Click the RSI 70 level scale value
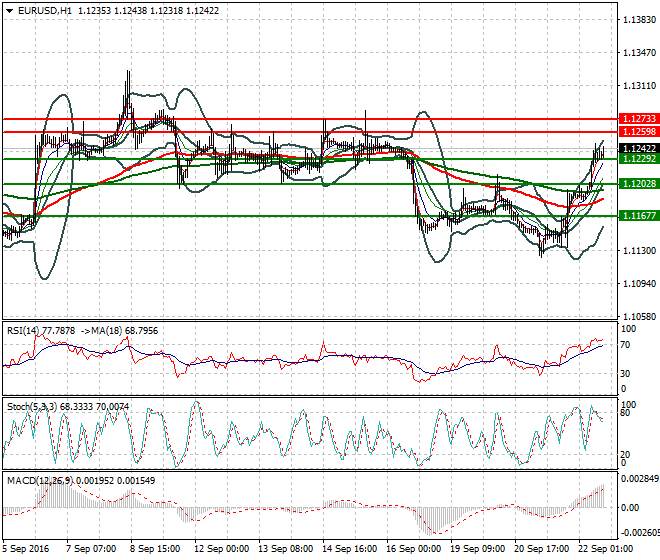660x560 pixels. point(626,345)
